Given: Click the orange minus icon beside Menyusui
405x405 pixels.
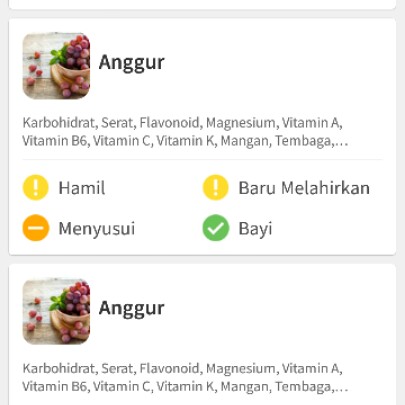Looking at the screenshot, I should tap(36, 228).
